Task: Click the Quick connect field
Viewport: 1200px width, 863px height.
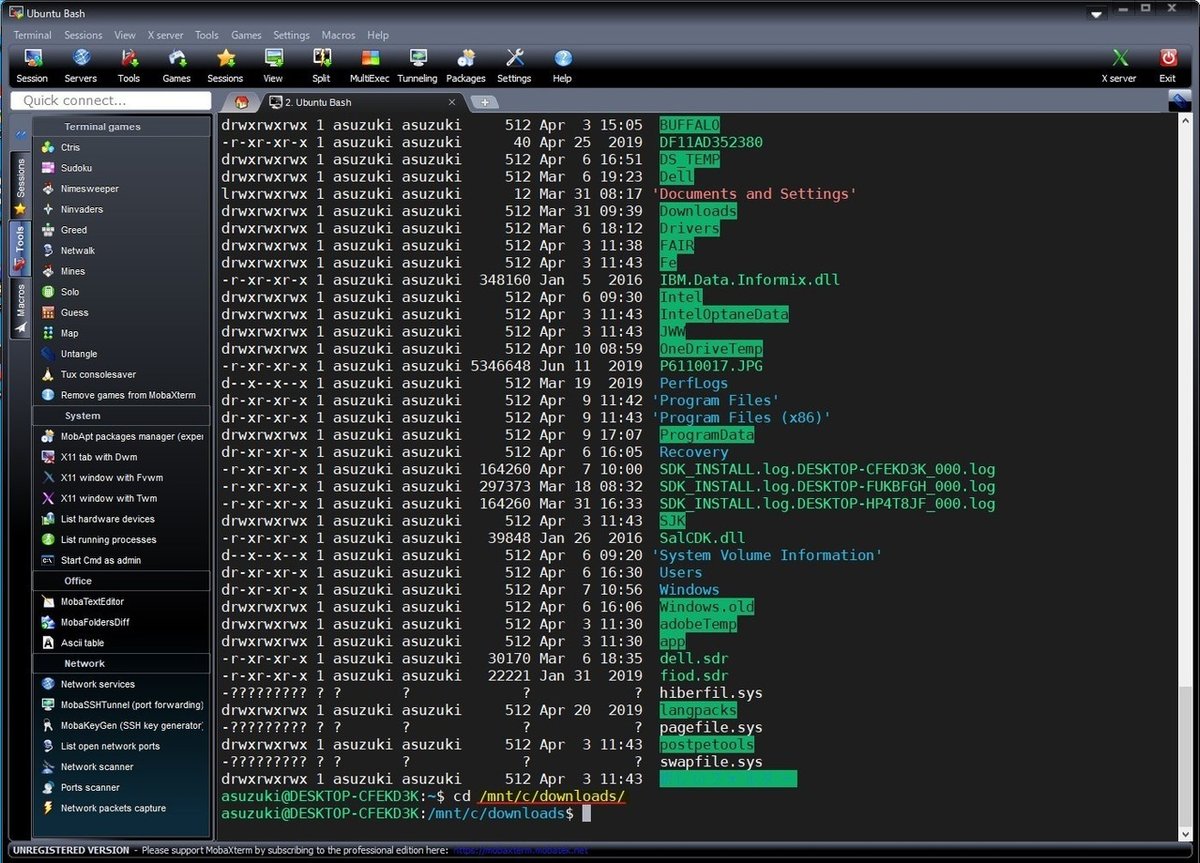Action: click(x=111, y=100)
